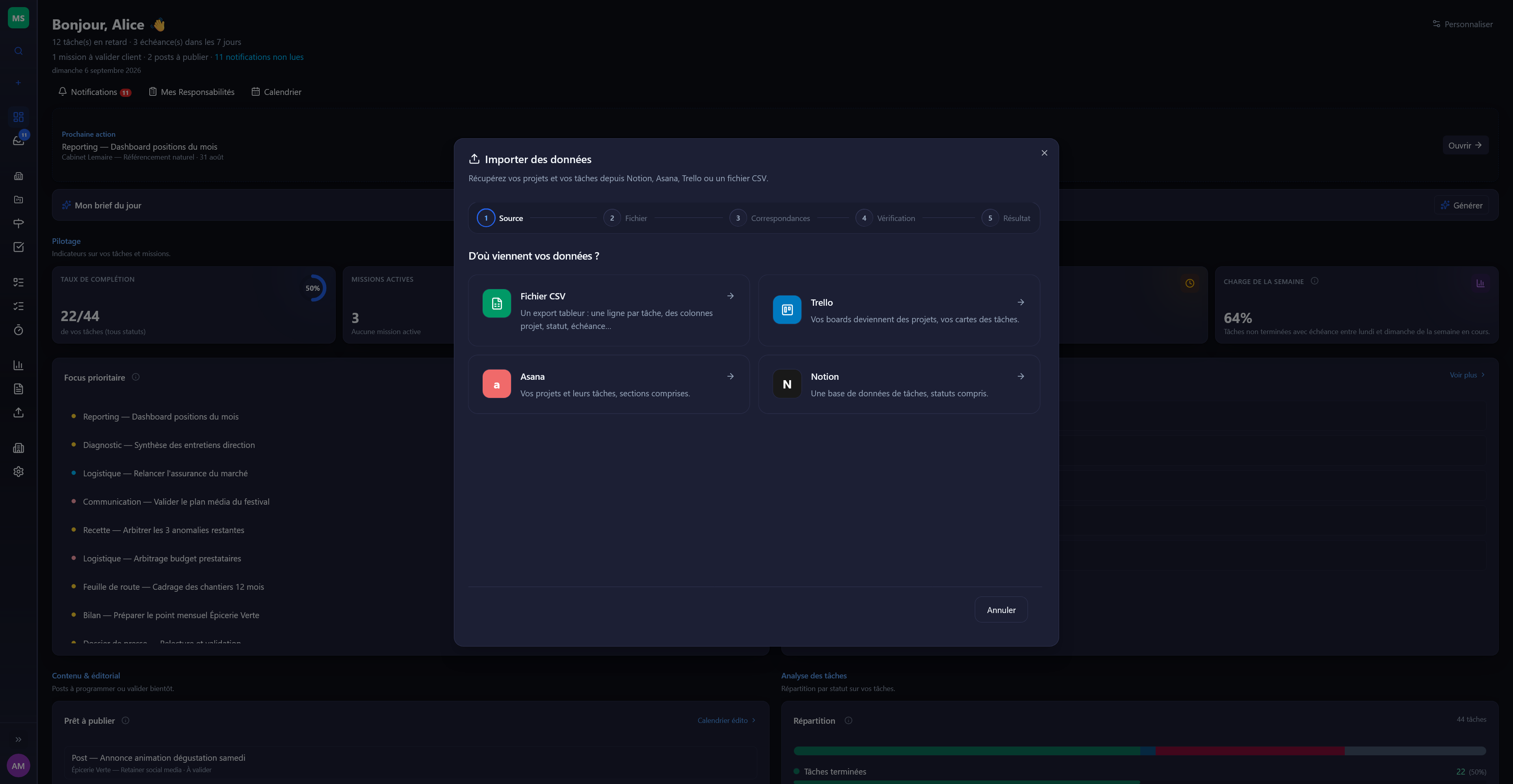Open the Notifications tab
Screen dimensions: 1513x784
click(95, 92)
